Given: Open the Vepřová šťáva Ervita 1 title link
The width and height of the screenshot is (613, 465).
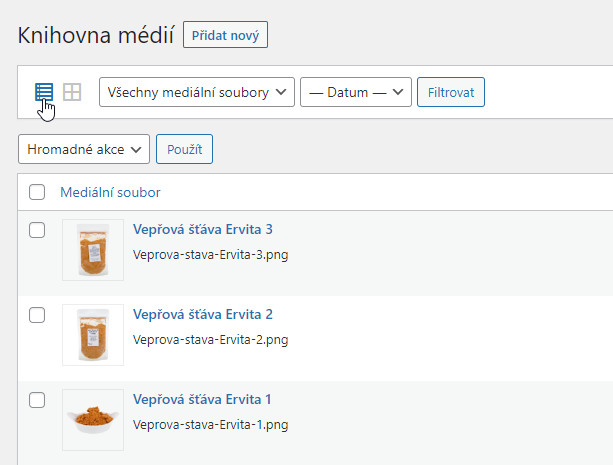Looking at the screenshot, I should pyautogui.click(x=202, y=399).
